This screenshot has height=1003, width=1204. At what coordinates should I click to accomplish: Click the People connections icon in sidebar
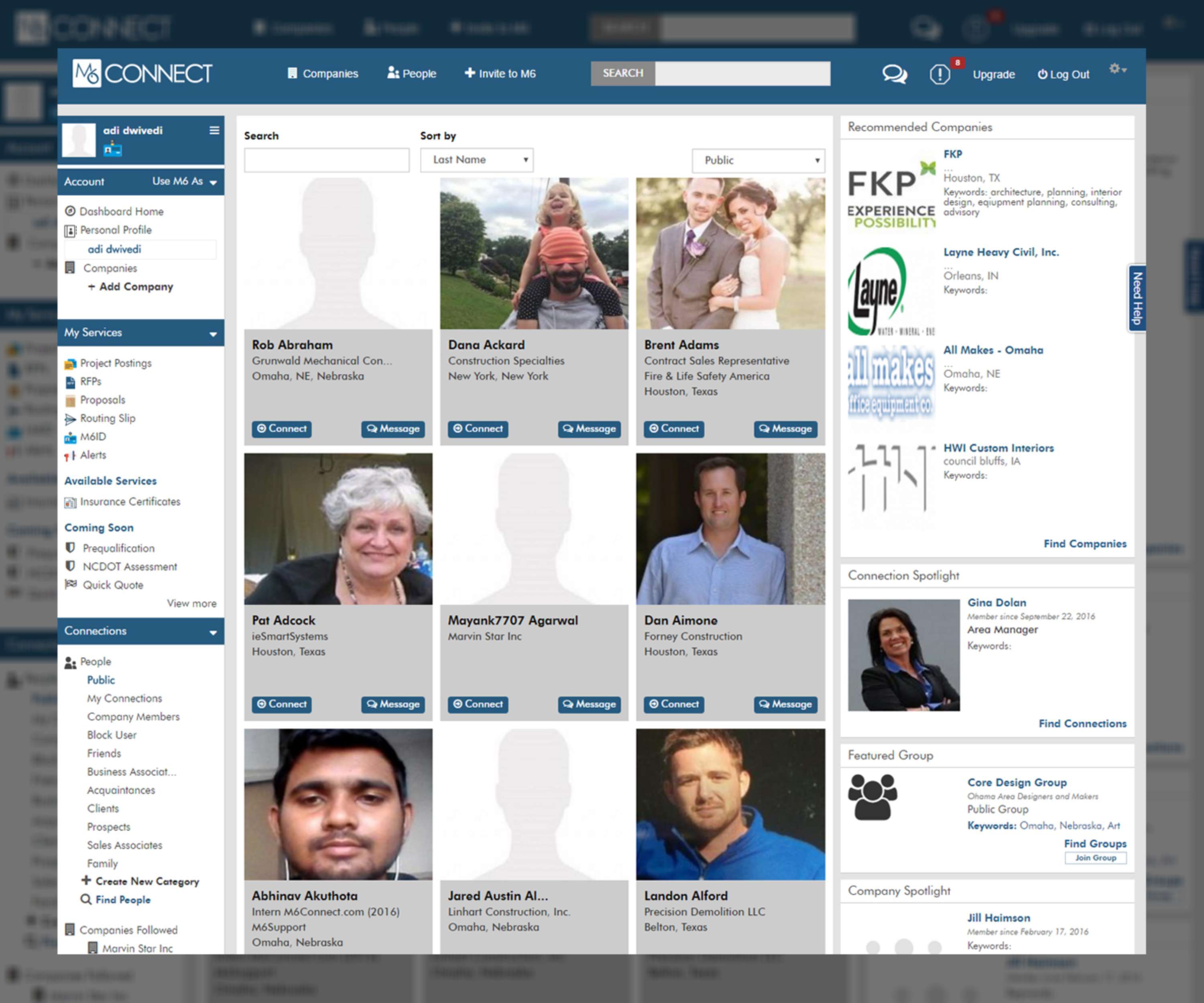[71, 662]
